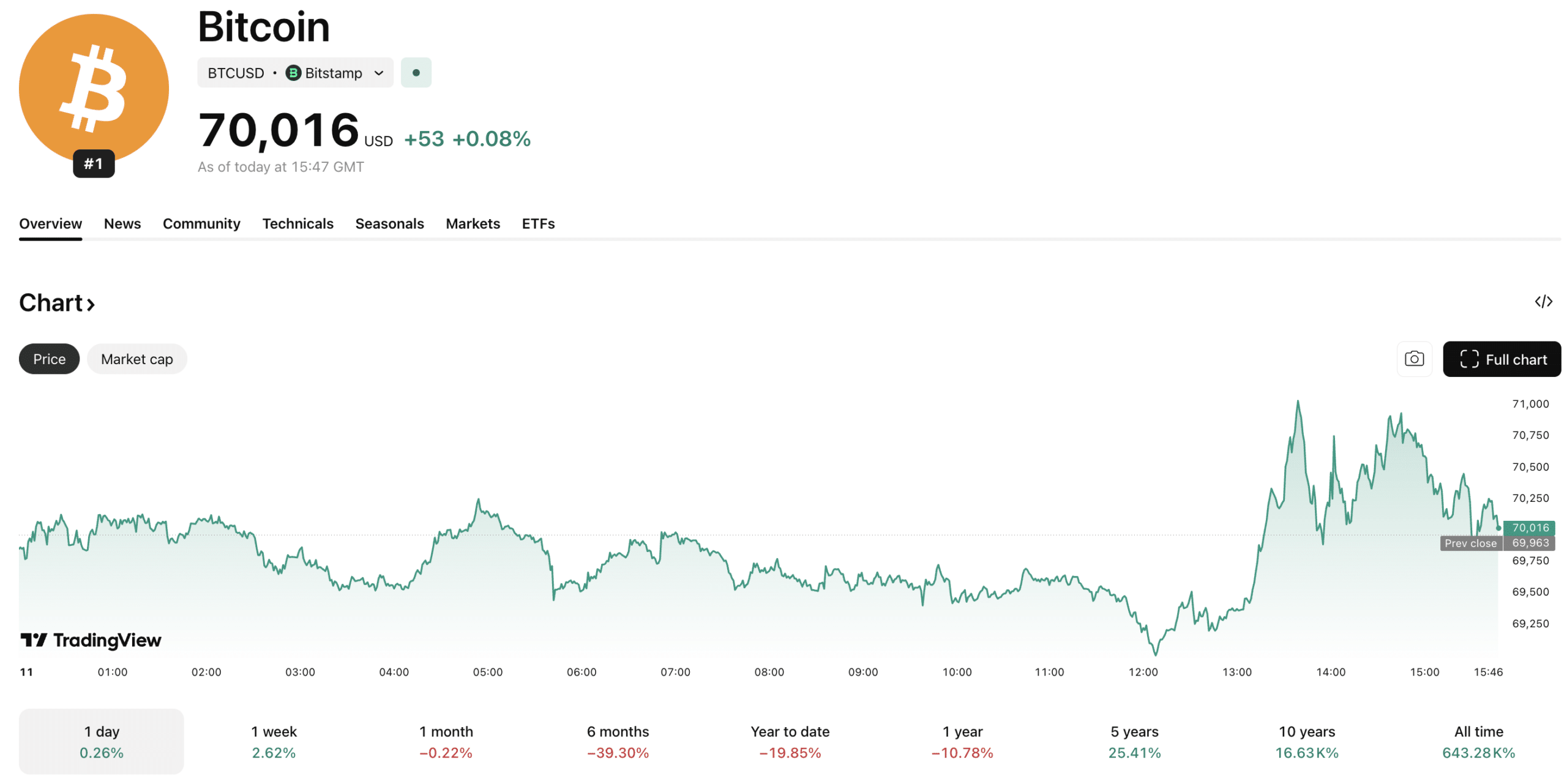Open the ETFs tab
This screenshot has height=784, width=1567.
pyautogui.click(x=537, y=223)
